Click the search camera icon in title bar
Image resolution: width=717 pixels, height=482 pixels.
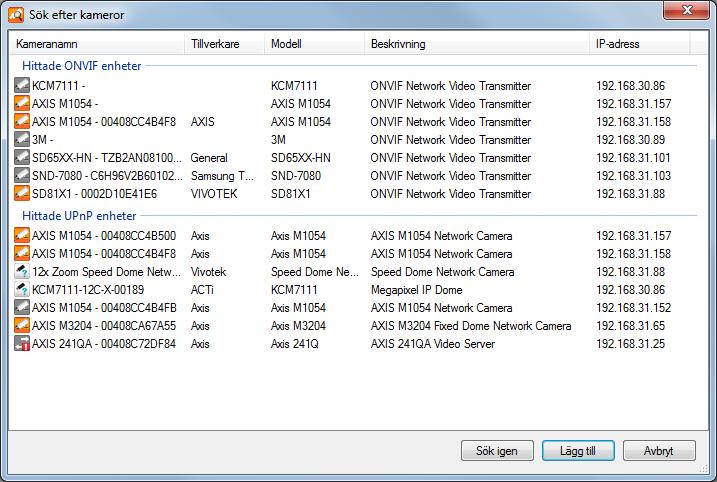tap(16, 15)
